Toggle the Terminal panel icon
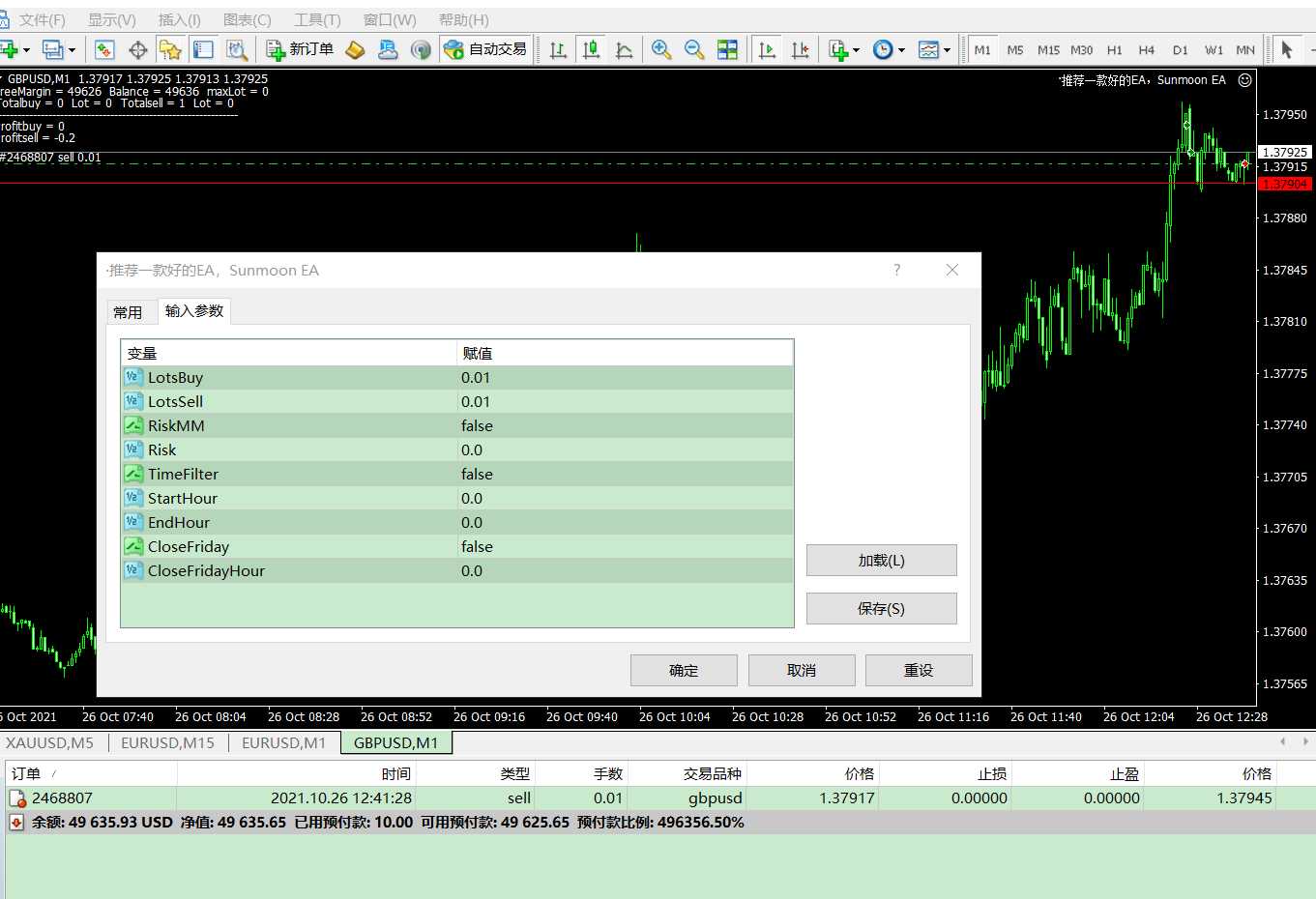Viewport: 1316px width, 899px height. point(203,49)
